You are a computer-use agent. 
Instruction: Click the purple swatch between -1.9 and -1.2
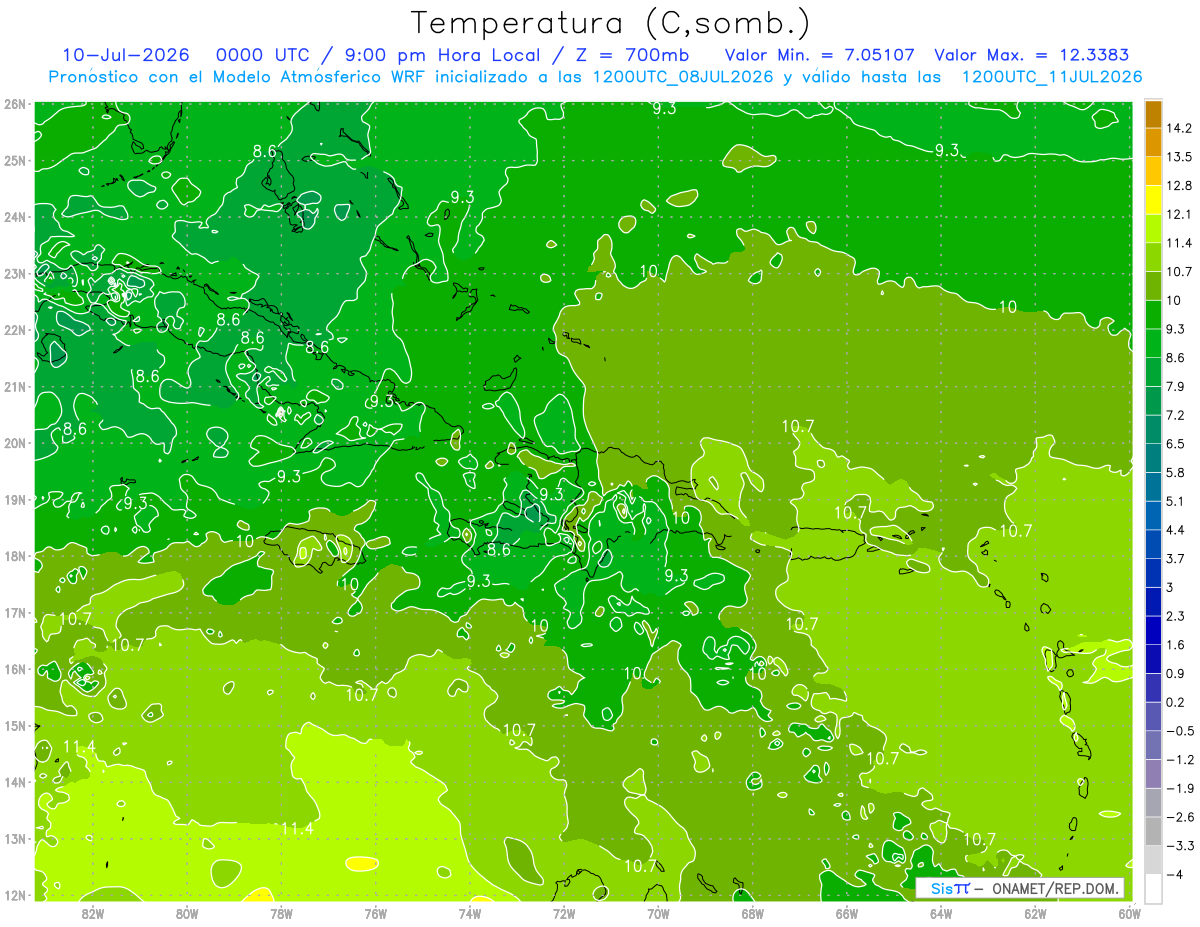coord(1153,774)
